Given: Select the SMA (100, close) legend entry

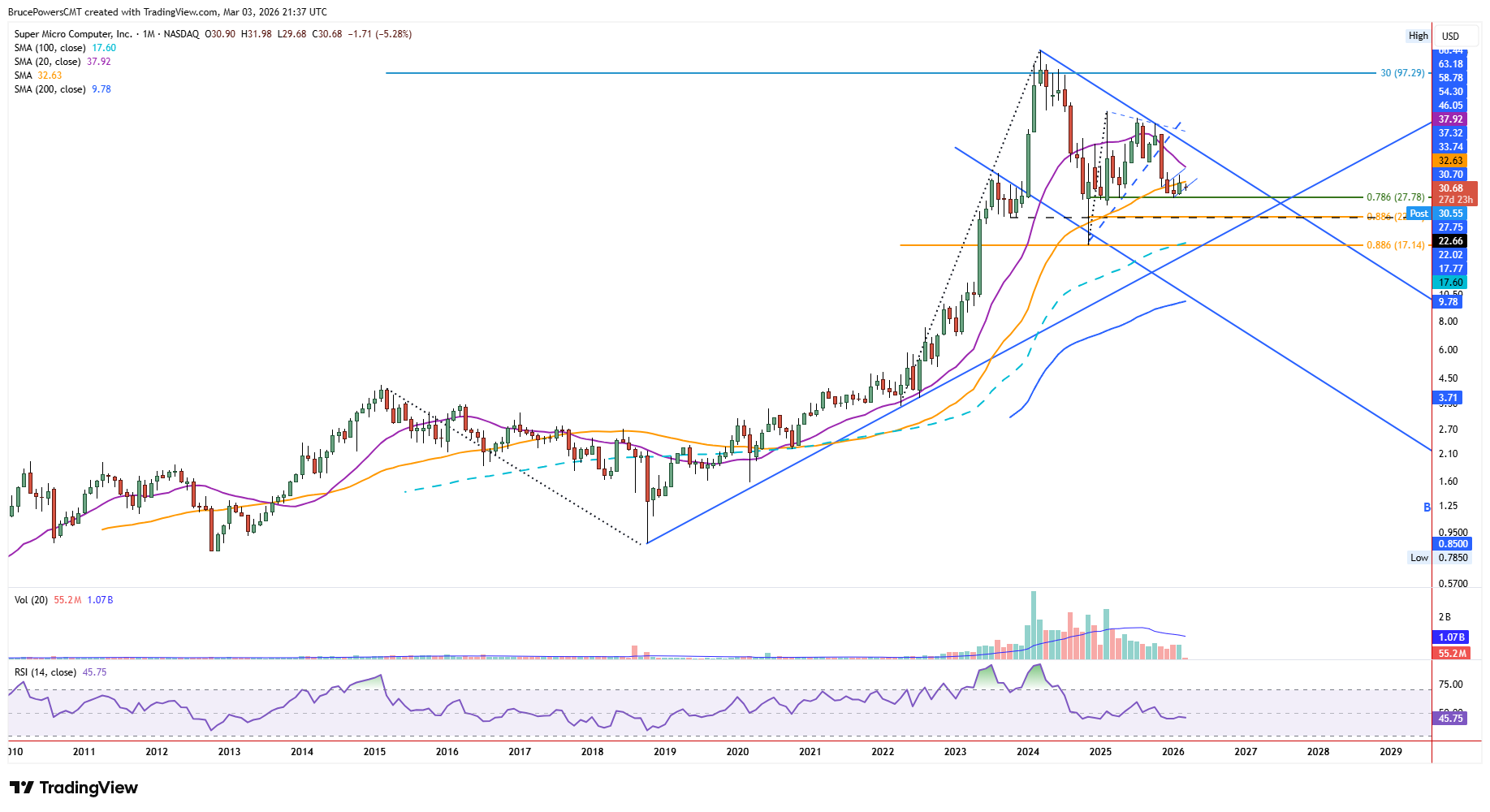Looking at the screenshot, I should coord(65,48).
